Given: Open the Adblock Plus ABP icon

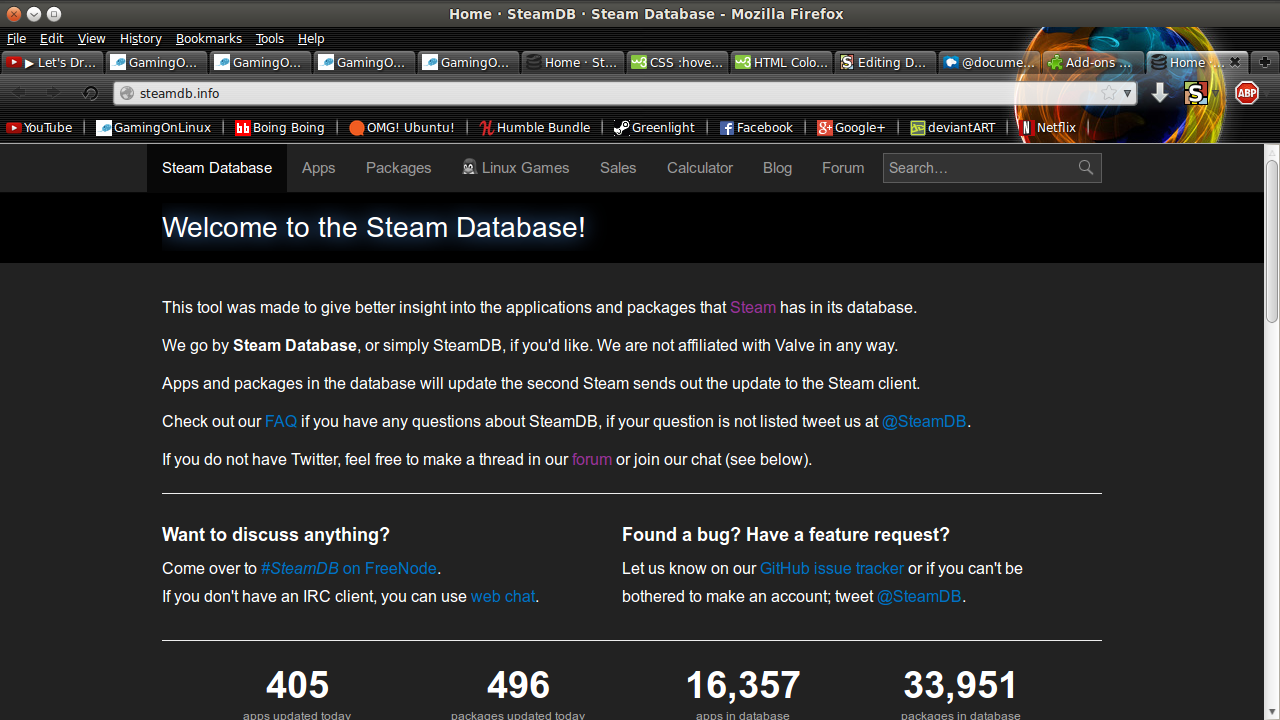Looking at the screenshot, I should (x=1246, y=93).
